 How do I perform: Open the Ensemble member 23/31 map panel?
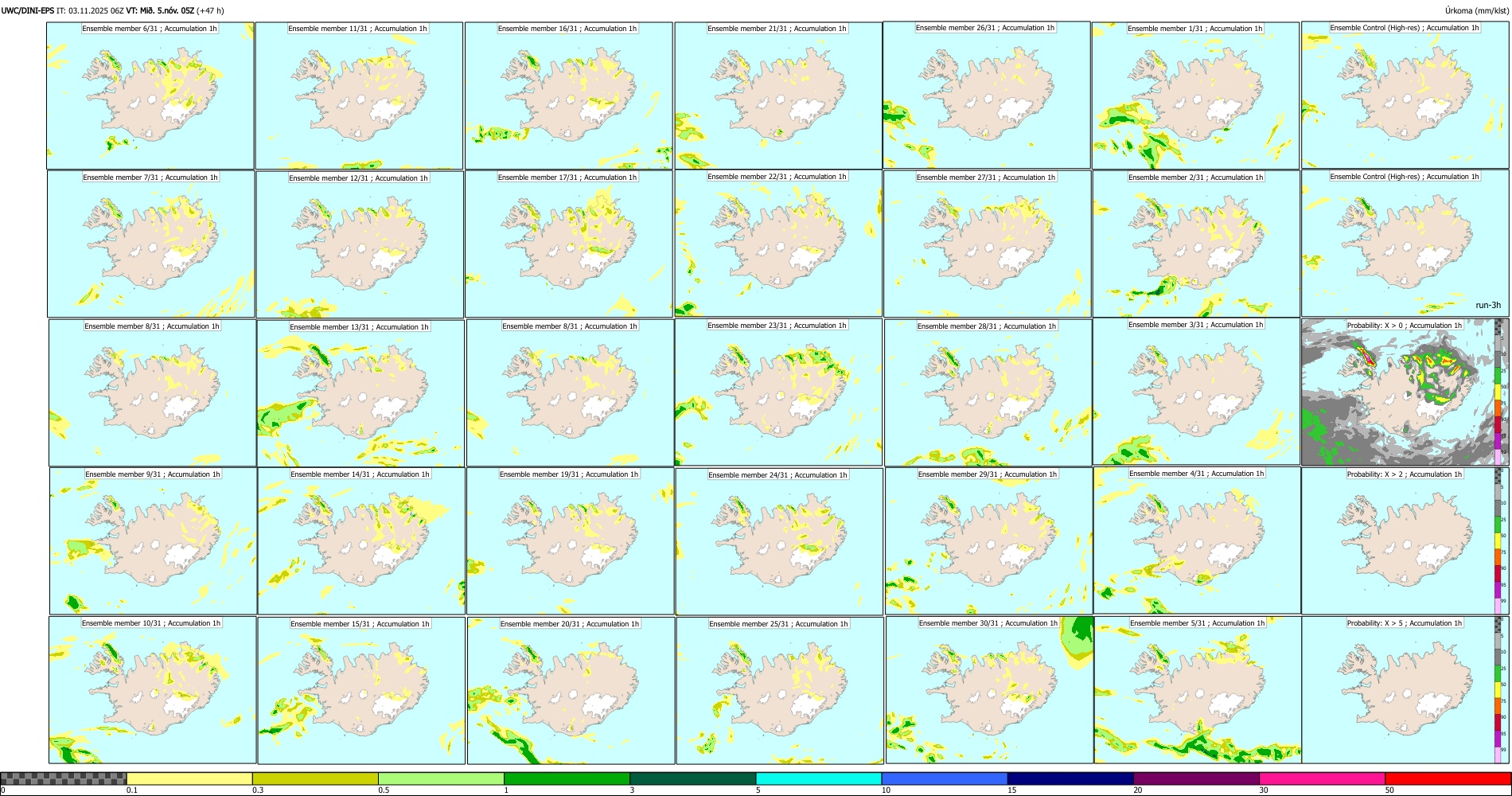[778, 392]
